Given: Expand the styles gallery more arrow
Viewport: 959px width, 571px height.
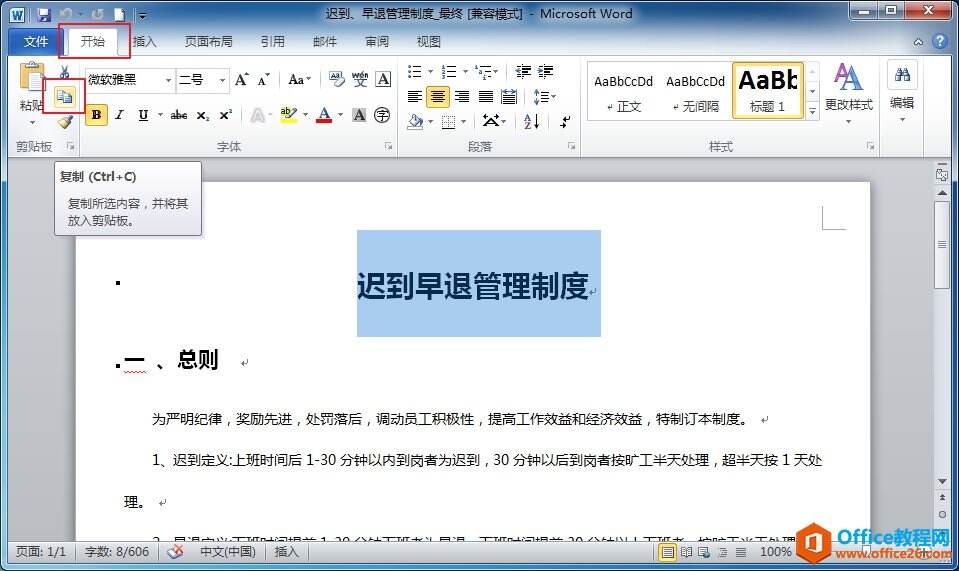Looking at the screenshot, I should tap(812, 111).
